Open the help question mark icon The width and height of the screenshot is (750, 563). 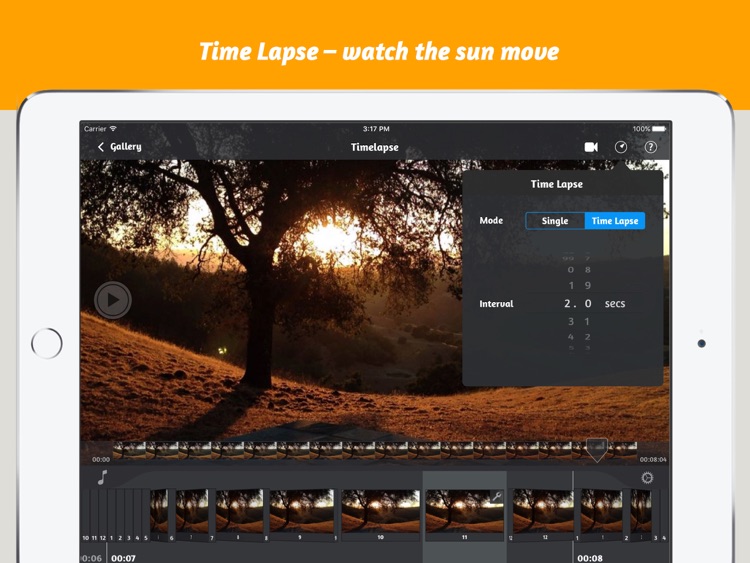[x=651, y=147]
